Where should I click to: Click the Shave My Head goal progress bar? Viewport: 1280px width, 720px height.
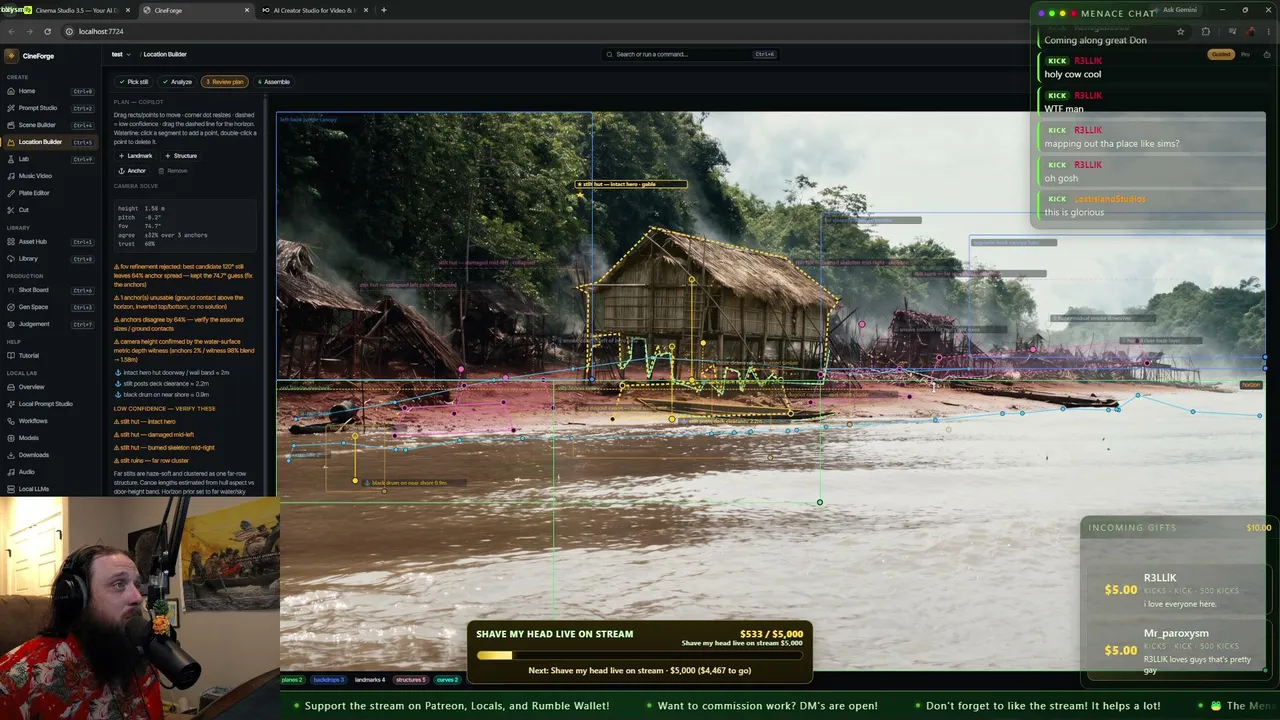click(x=639, y=656)
